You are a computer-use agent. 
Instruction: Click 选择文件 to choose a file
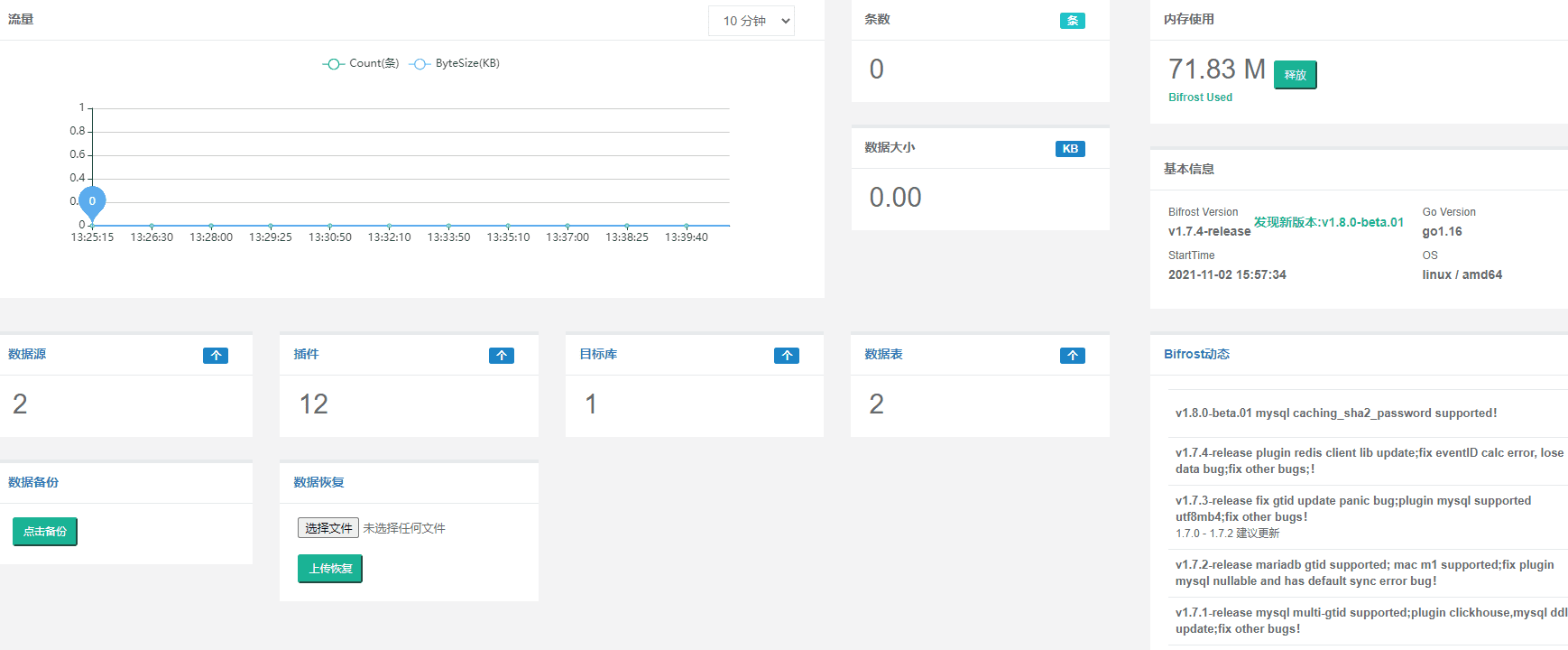(328, 528)
